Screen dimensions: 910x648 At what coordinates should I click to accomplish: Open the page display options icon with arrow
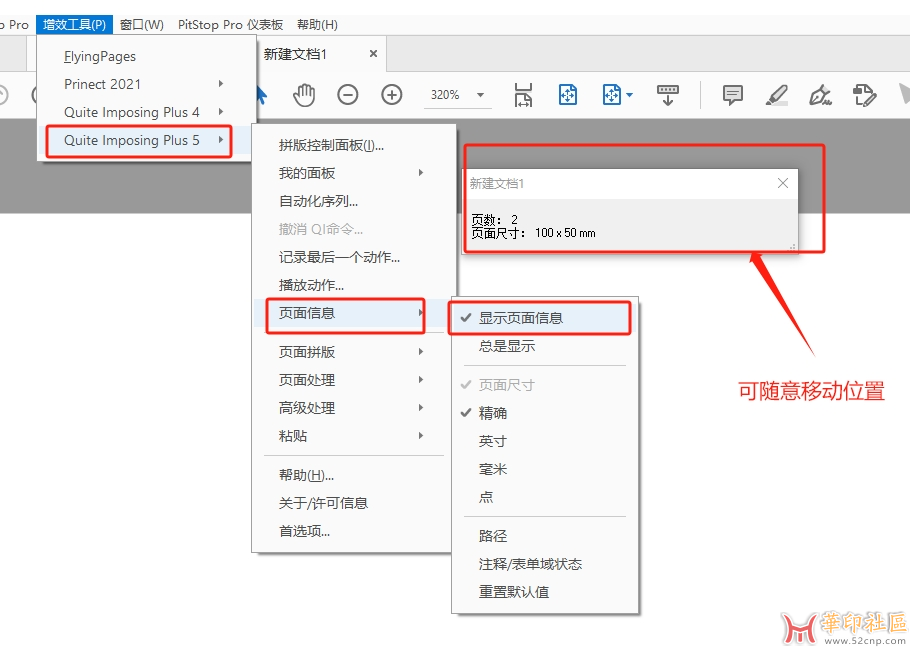617,95
